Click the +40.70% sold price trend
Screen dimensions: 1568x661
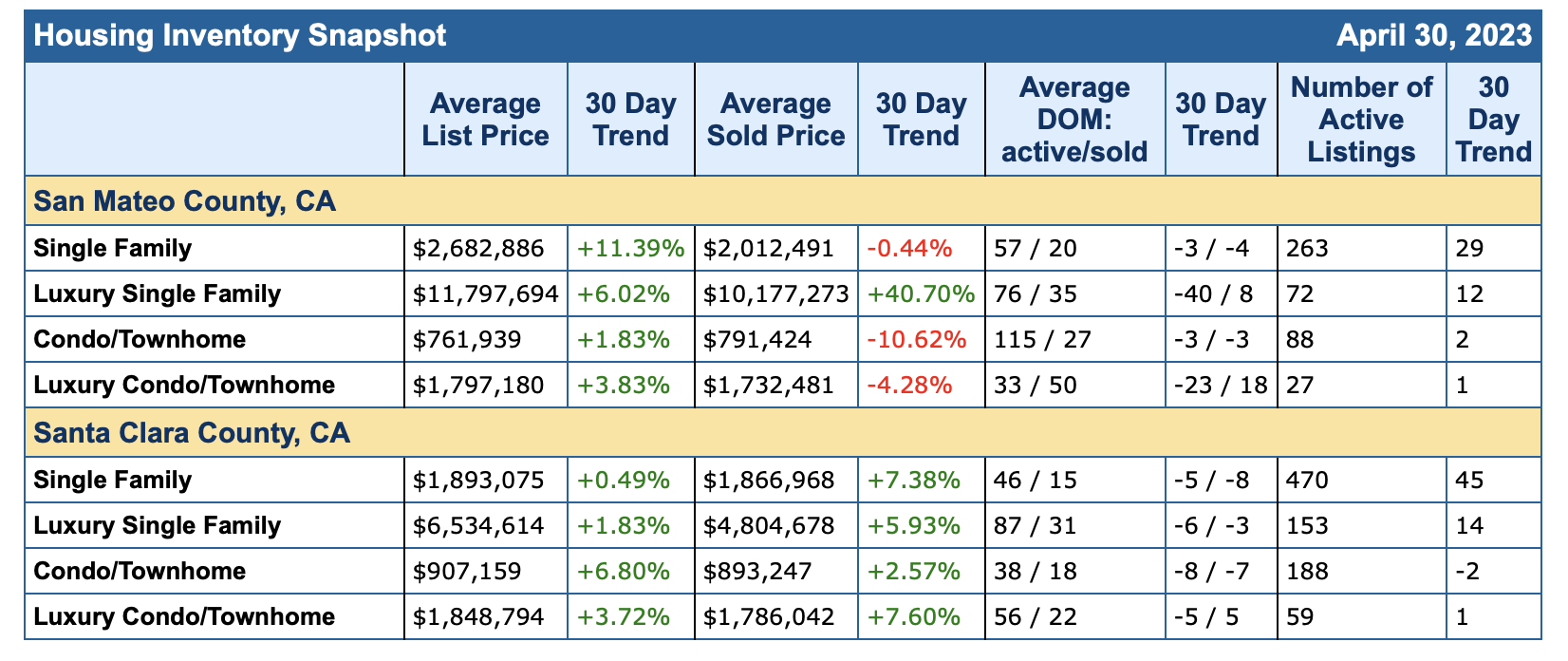[921, 294]
